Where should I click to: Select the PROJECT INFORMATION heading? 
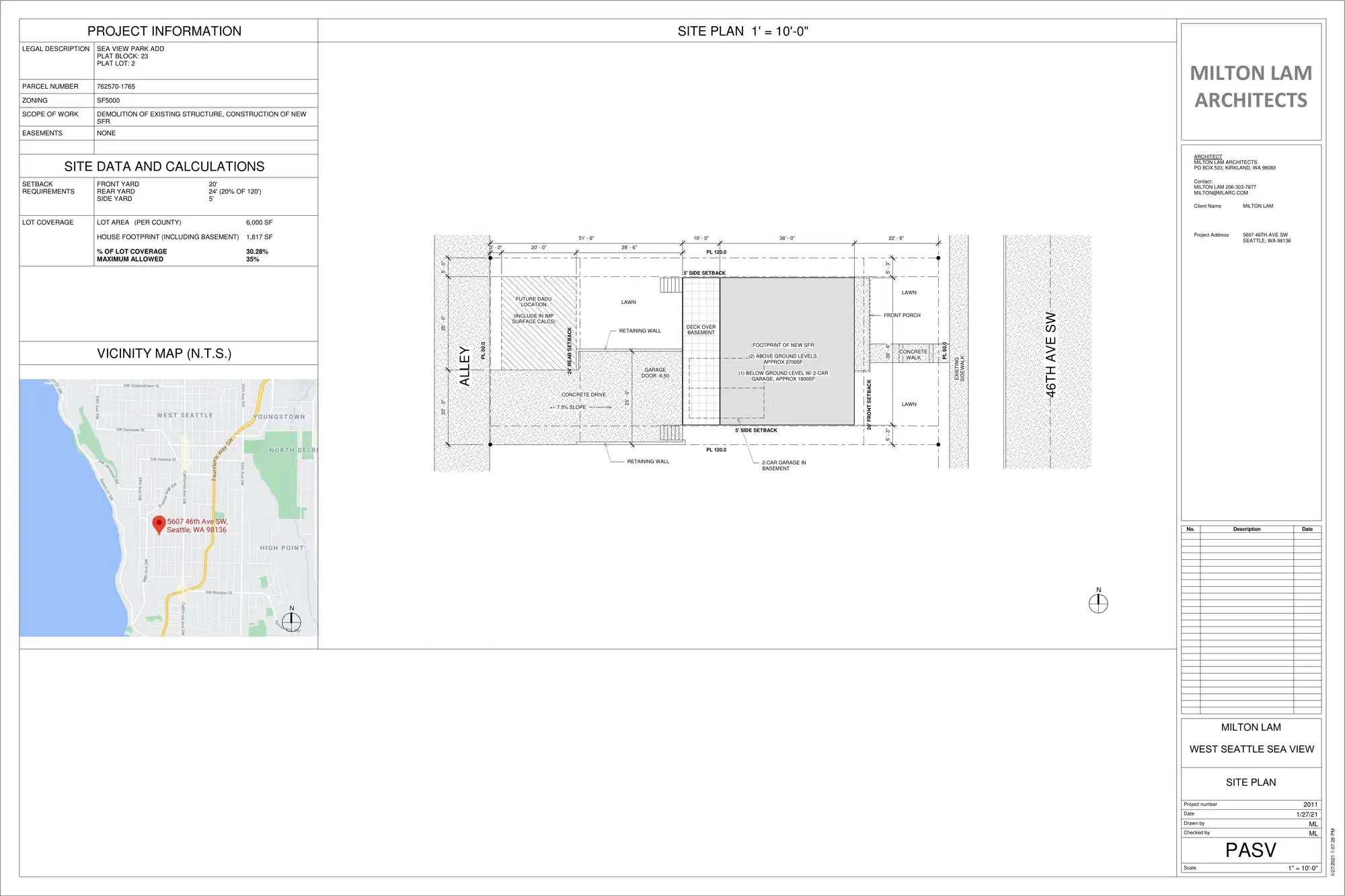(164, 31)
